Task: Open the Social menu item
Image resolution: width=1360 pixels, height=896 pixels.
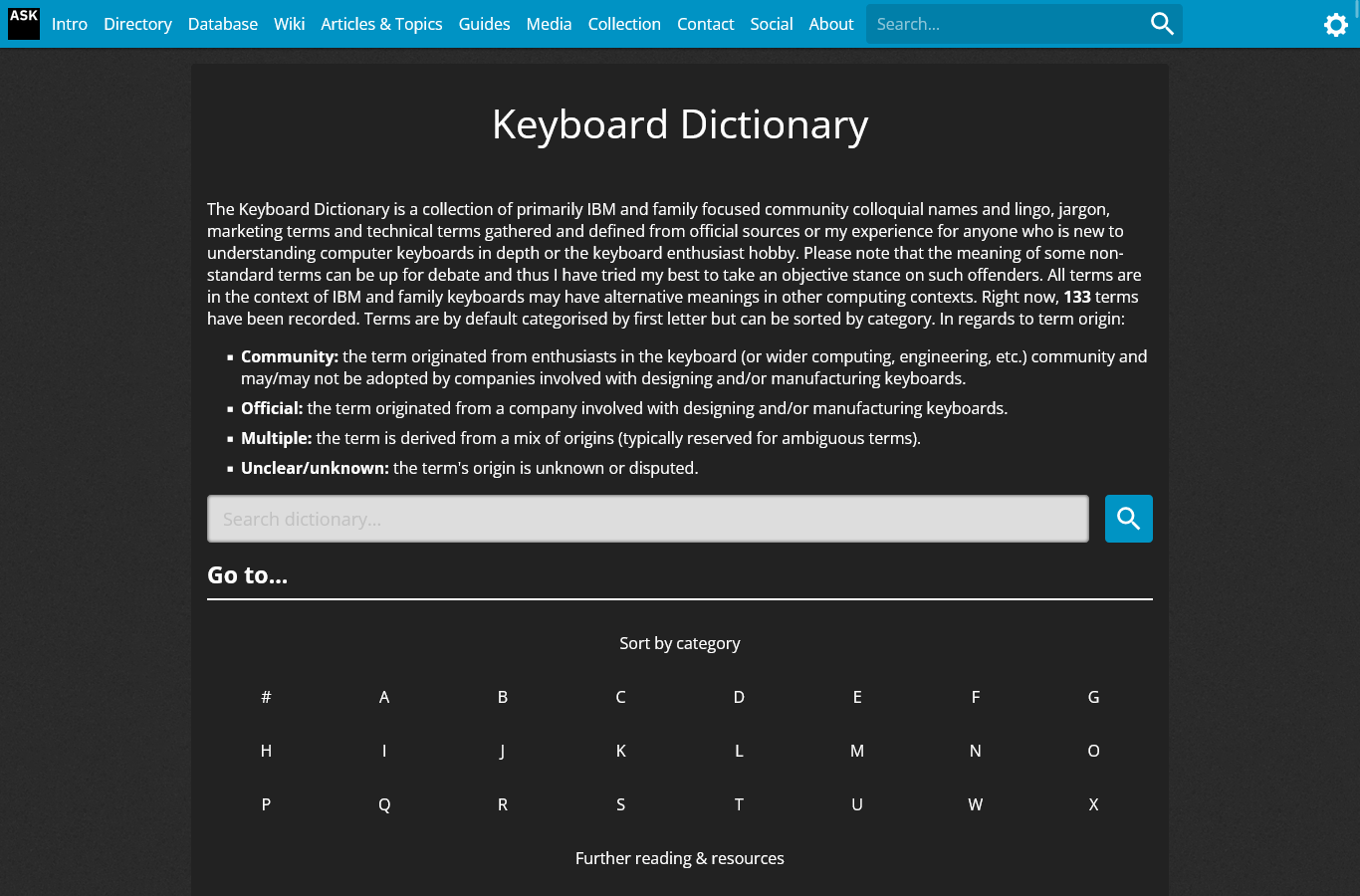Action: tap(772, 24)
